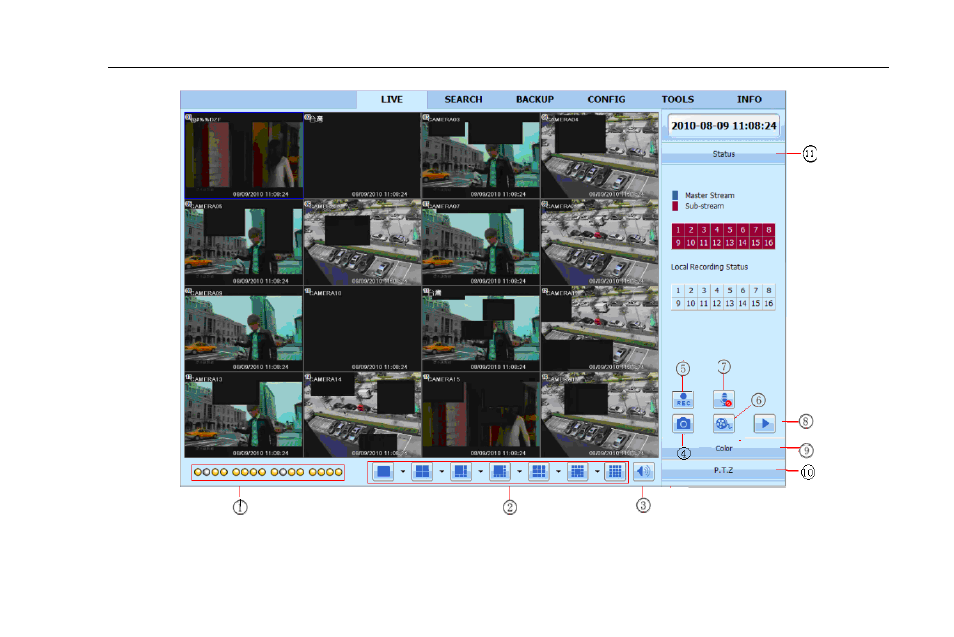Viewport: 954px width, 637px height.
Task: Open the SEARCH tab
Action: 463,100
